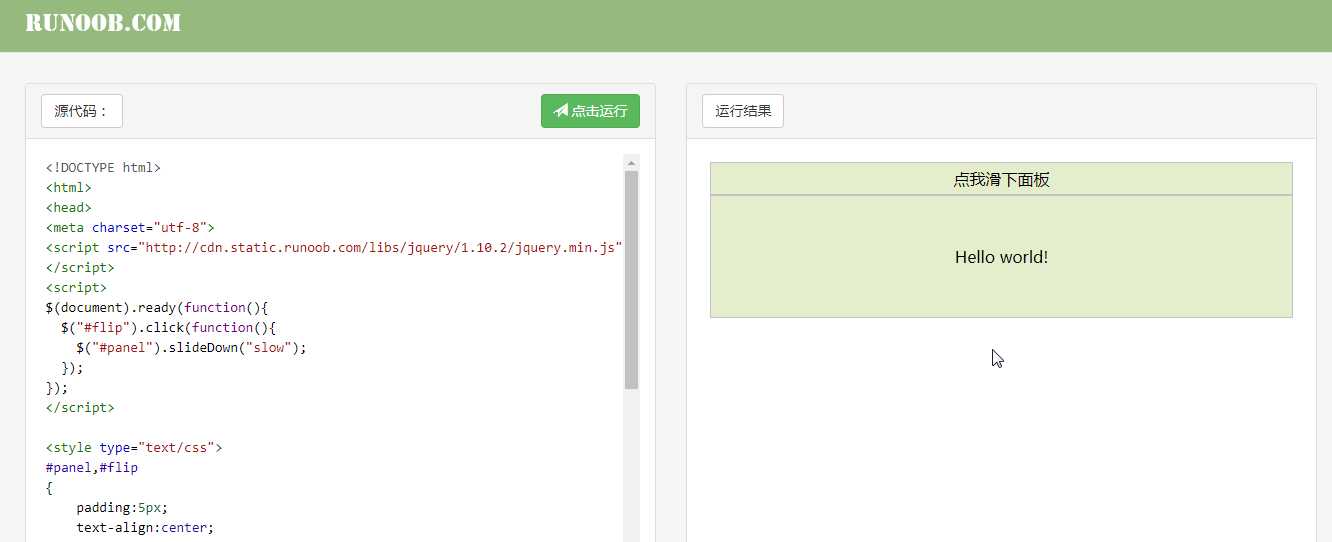
Task: Click the RUNOOB.COM logo
Action: (103, 23)
